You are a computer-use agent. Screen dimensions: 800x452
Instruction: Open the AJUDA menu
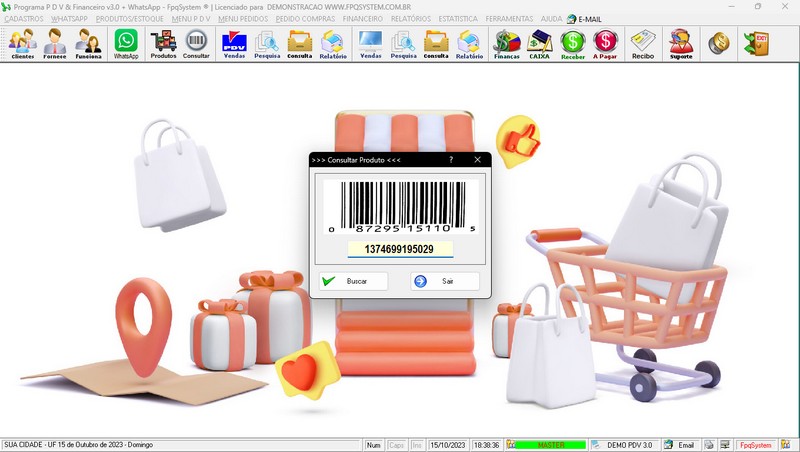coord(552,19)
